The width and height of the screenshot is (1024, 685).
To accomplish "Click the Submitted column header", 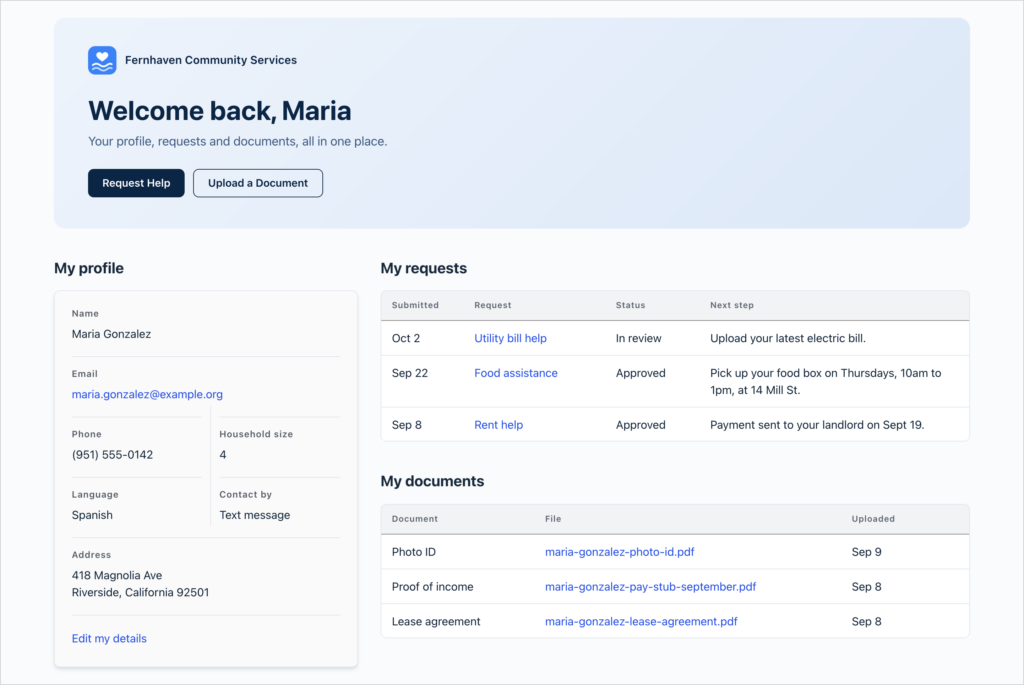I will coord(415,305).
